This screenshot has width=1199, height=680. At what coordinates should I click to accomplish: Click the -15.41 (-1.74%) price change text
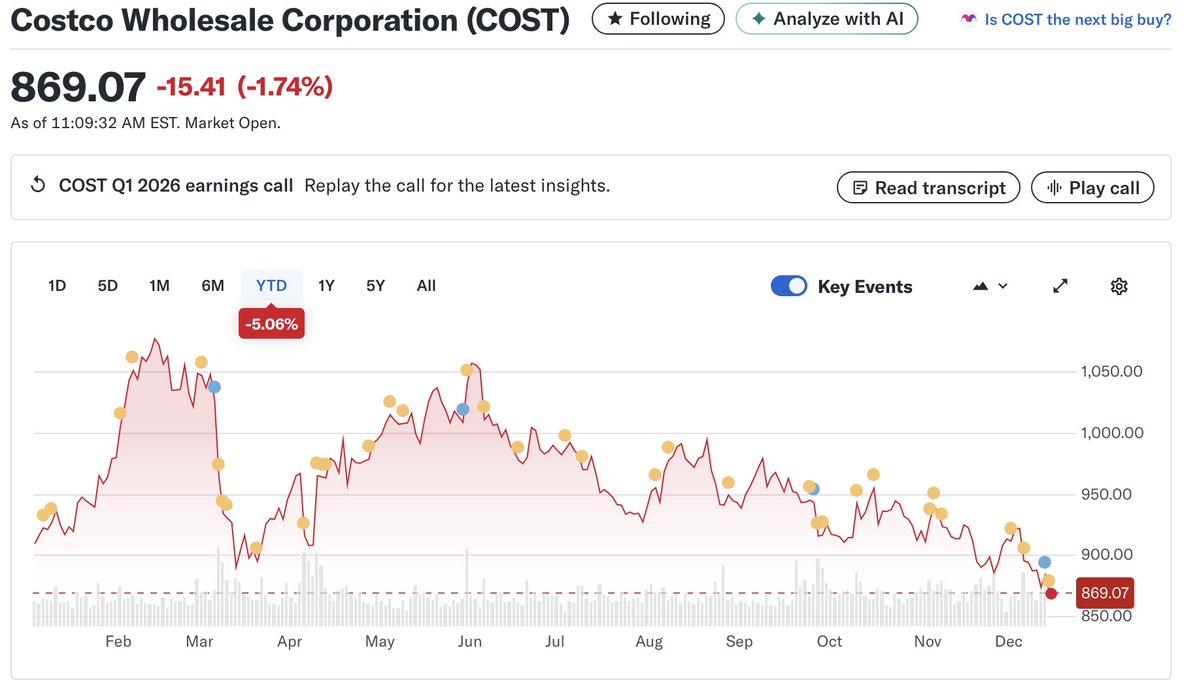245,87
